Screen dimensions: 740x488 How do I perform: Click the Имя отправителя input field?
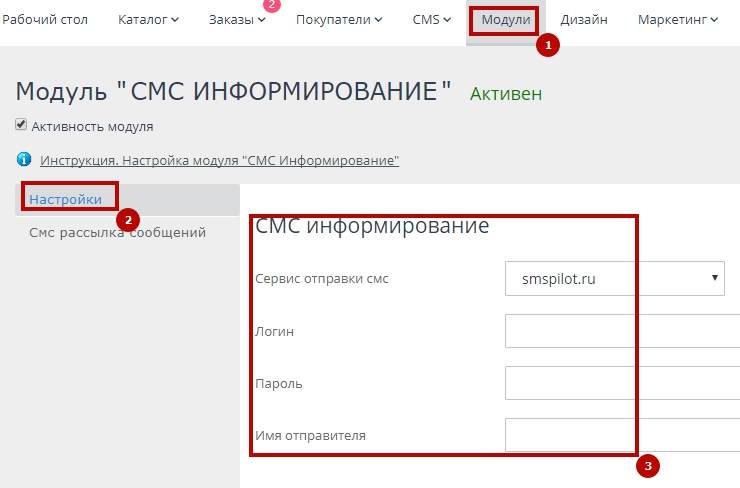point(622,435)
